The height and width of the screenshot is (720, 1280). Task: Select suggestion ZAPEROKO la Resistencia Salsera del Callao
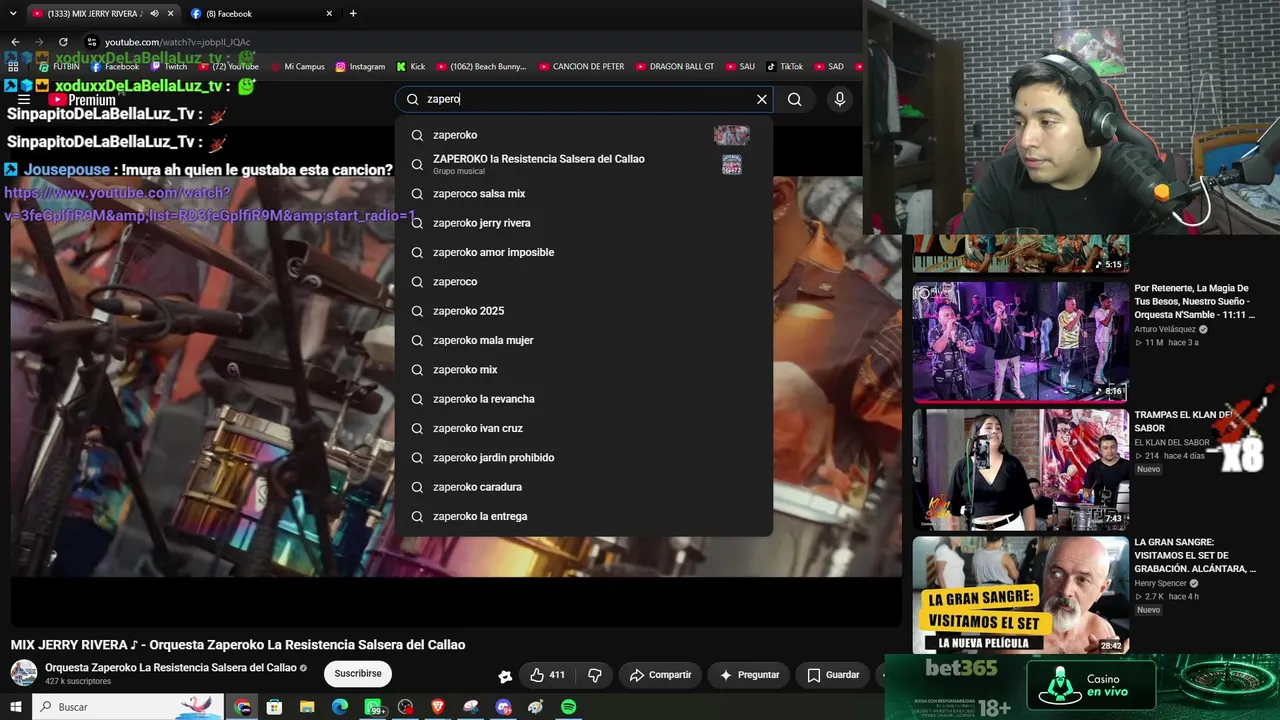coord(584,164)
